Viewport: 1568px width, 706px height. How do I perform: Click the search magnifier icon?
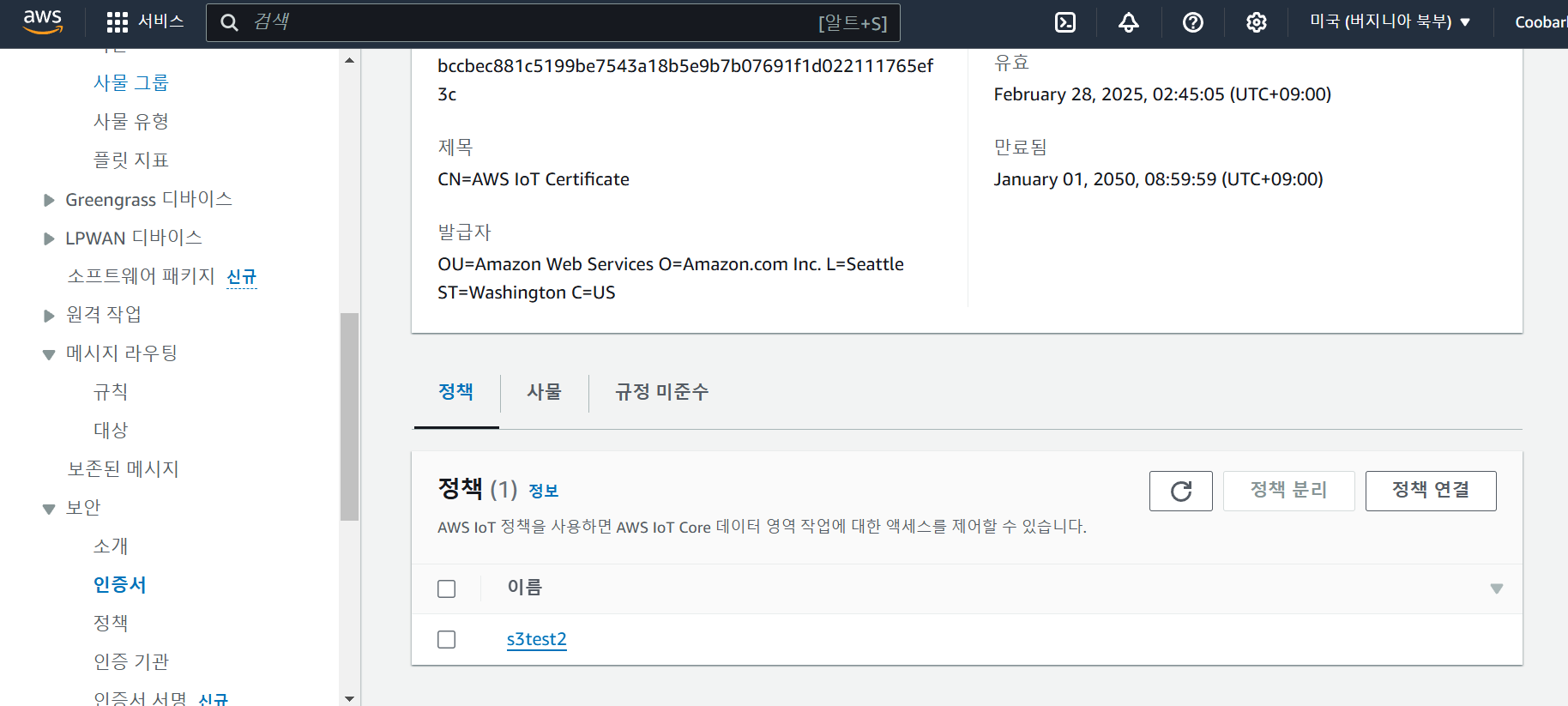click(x=229, y=22)
